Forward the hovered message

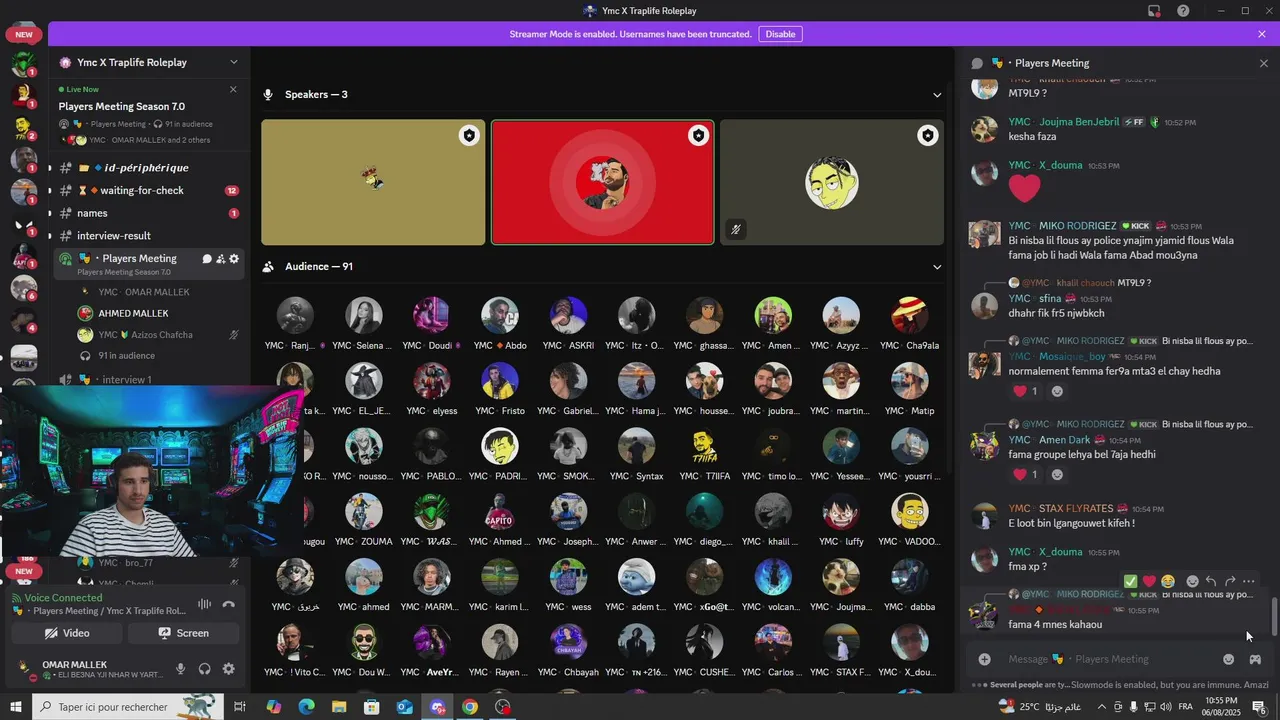[1230, 581]
